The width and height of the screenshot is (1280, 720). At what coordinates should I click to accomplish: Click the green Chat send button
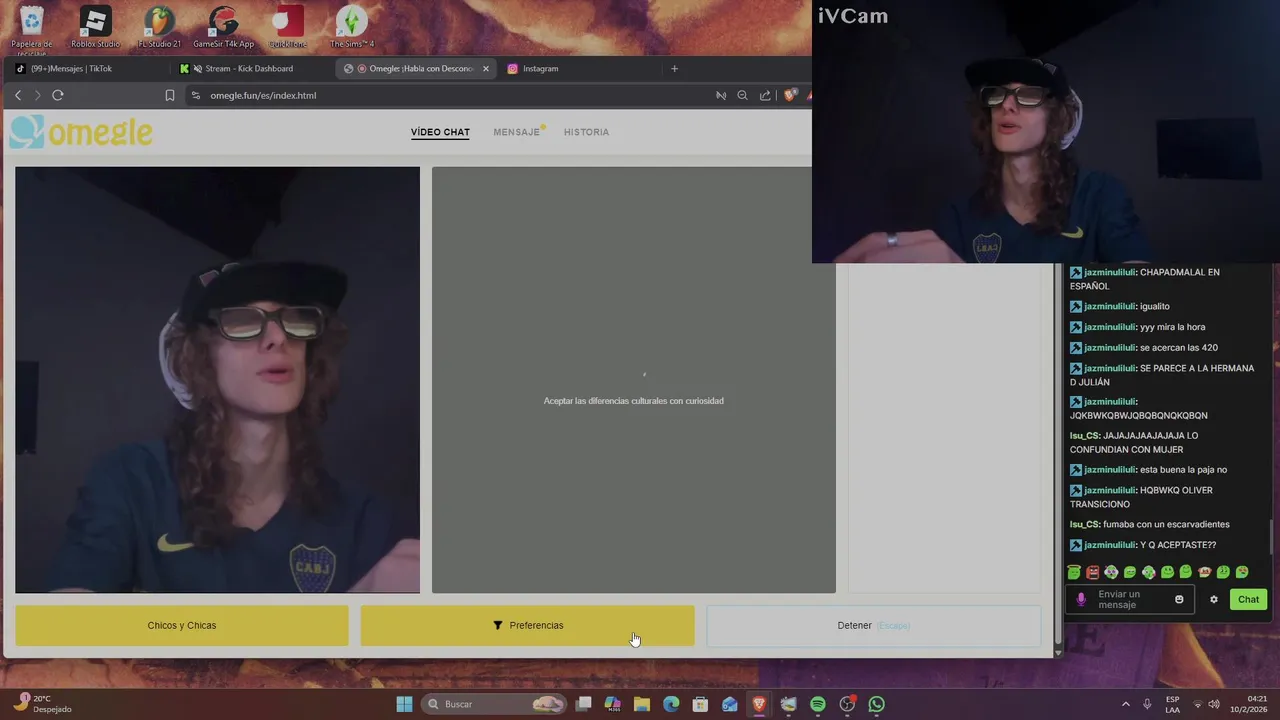pos(1248,599)
